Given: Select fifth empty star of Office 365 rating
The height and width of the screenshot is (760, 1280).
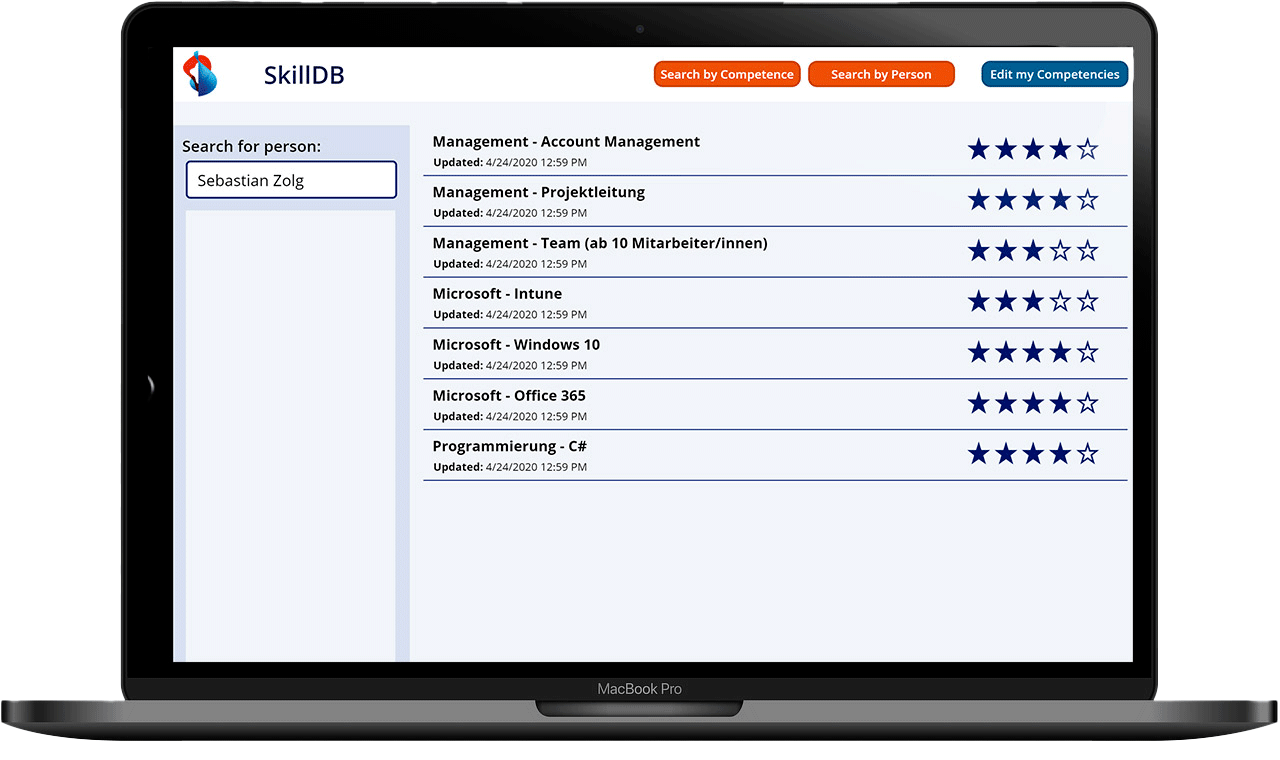Looking at the screenshot, I should [1088, 404].
